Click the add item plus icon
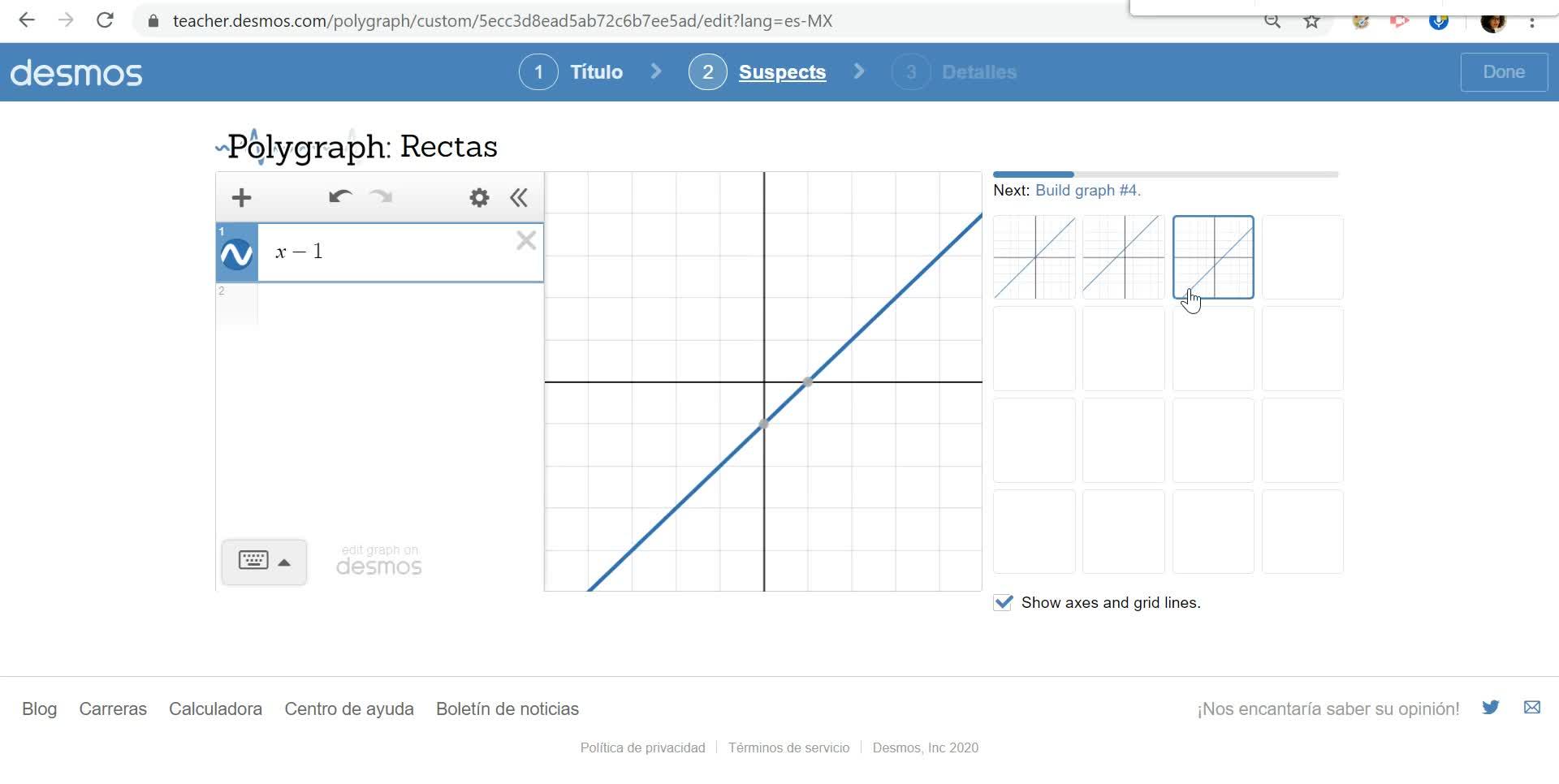The image size is (1559, 784). pyautogui.click(x=241, y=197)
